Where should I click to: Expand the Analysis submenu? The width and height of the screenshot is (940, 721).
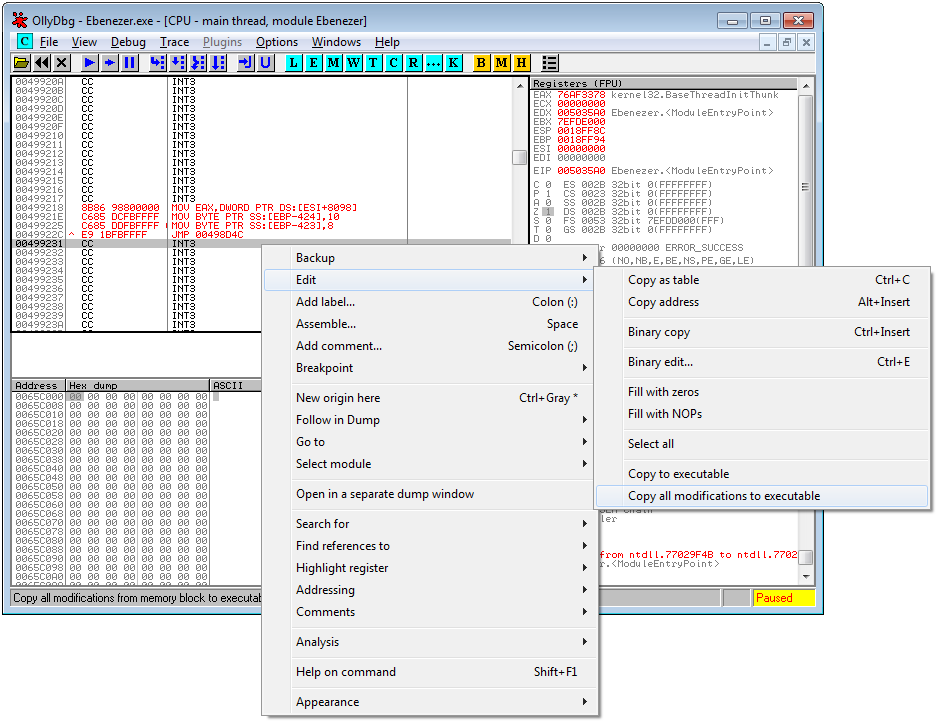pos(429,642)
